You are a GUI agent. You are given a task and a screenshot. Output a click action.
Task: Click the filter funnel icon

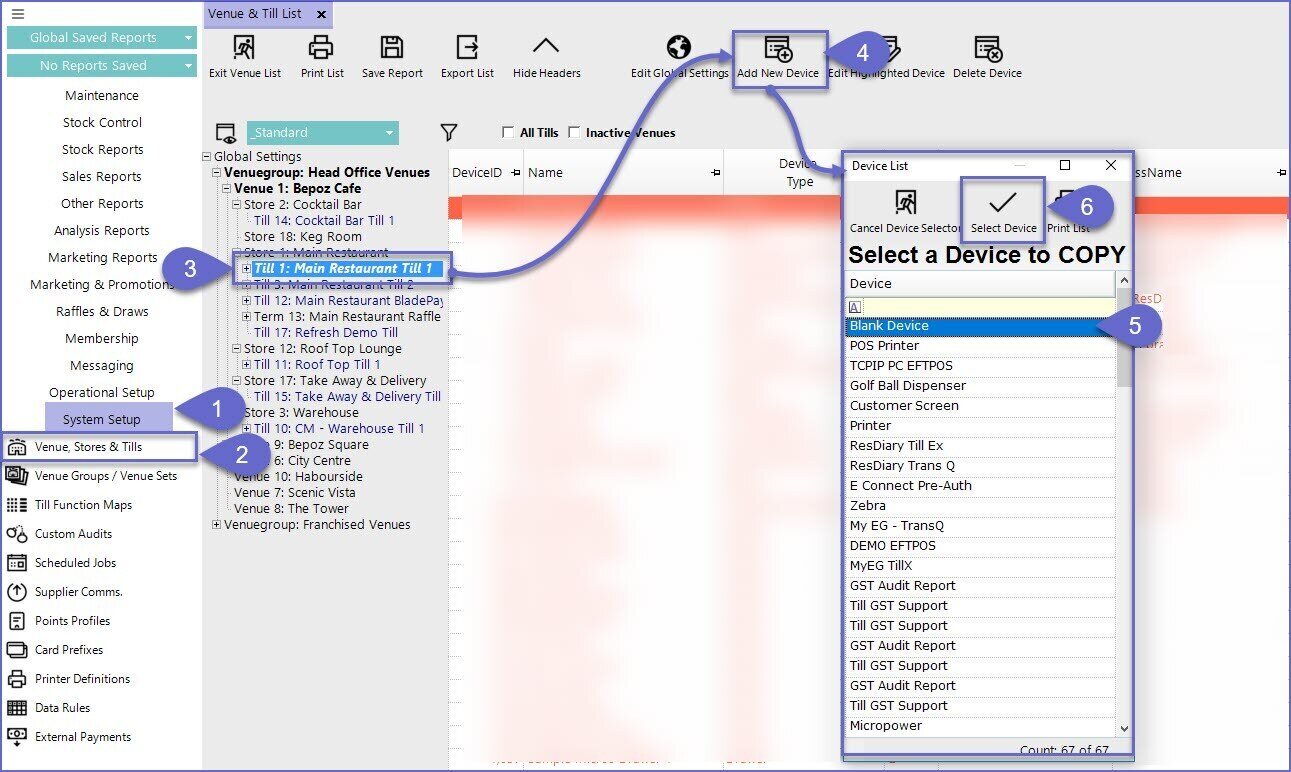[x=449, y=133]
